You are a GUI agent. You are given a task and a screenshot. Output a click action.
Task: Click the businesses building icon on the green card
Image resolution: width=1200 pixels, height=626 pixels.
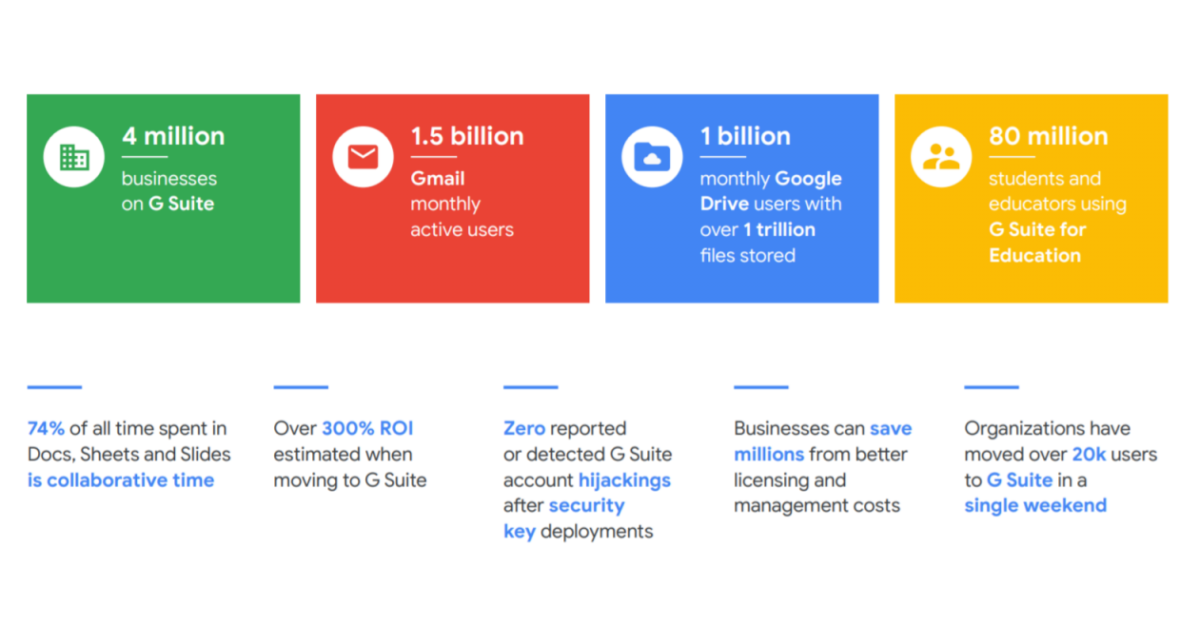coord(73,156)
